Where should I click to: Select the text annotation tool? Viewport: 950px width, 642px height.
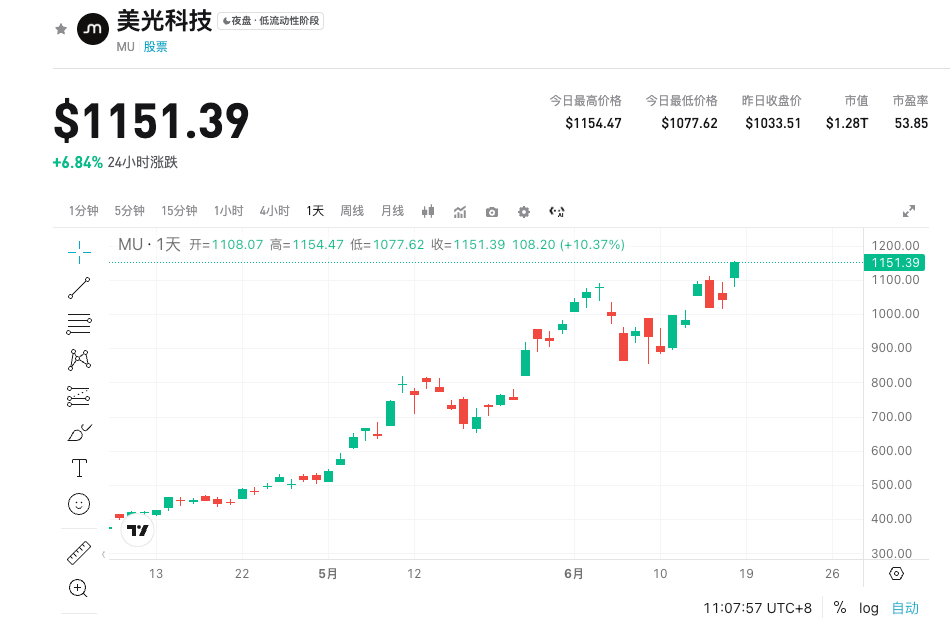point(79,468)
